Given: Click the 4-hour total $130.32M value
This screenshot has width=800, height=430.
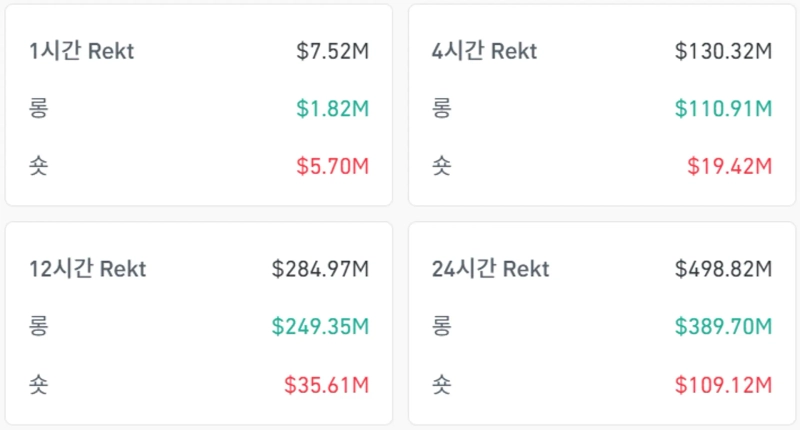Looking at the screenshot, I should [x=723, y=51].
